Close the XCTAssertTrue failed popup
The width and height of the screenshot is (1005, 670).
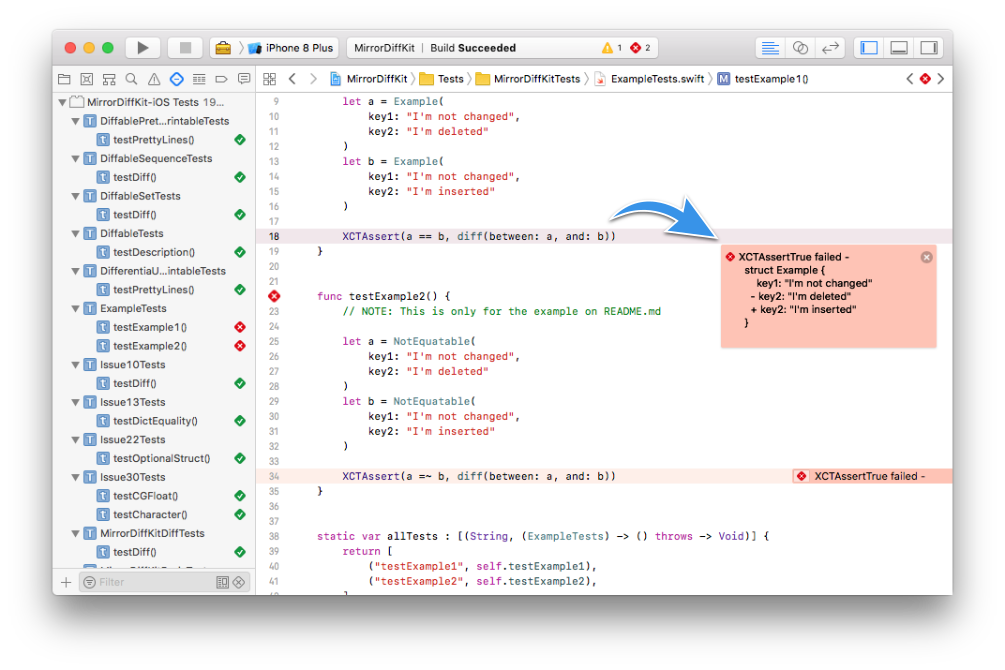tap(926, 257)
